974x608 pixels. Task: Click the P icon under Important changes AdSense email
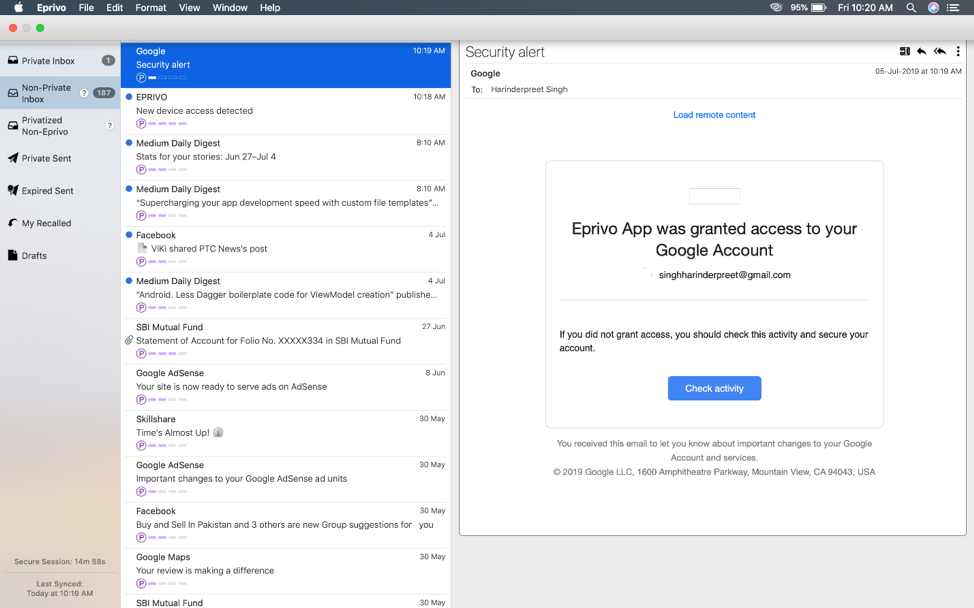tap(142, 491)
